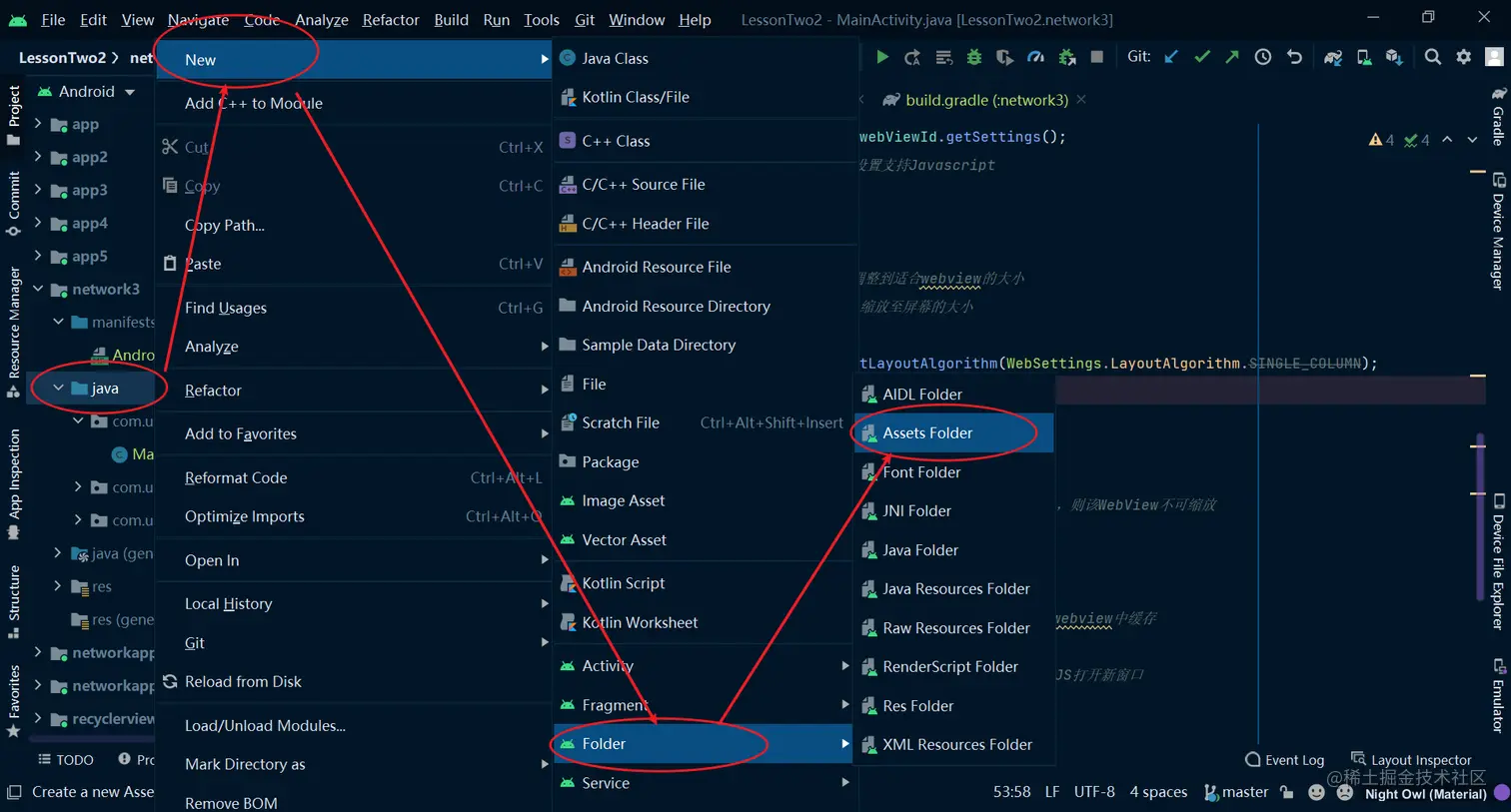The width and height of the screenshot is (1511, 812).
Task: Collapse the java folder node
Action: pos(58,388)
